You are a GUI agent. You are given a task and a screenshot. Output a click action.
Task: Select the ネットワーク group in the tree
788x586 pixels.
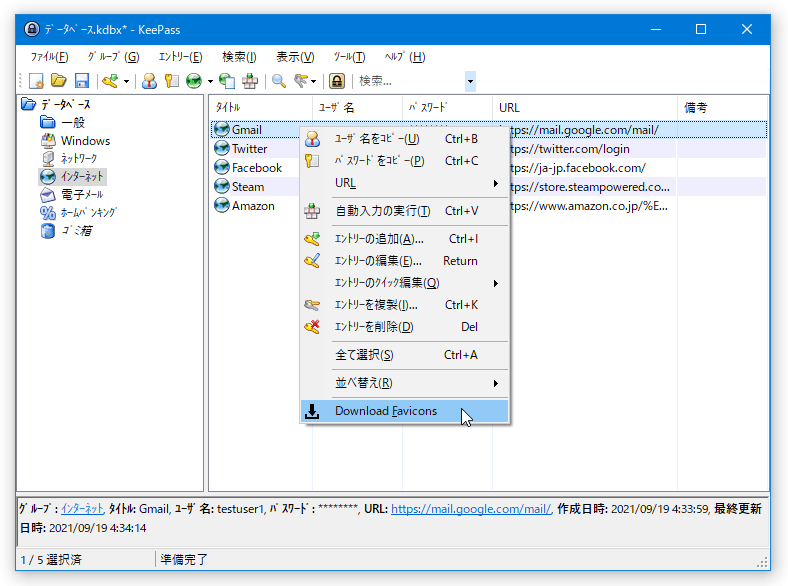[79, 159]
